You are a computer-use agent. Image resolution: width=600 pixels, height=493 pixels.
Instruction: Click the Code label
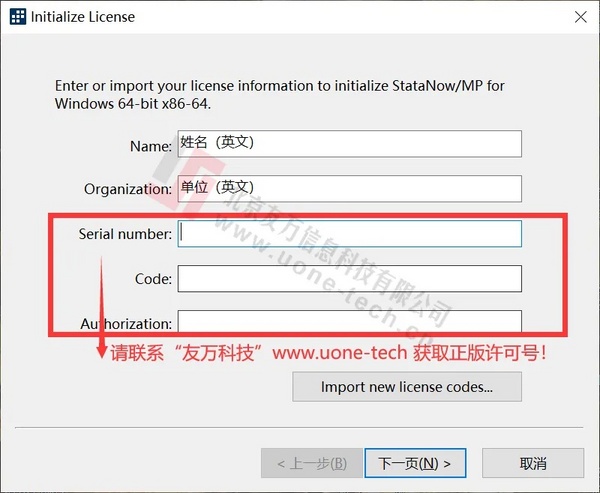pyautogui.click(x=153, y=279)
